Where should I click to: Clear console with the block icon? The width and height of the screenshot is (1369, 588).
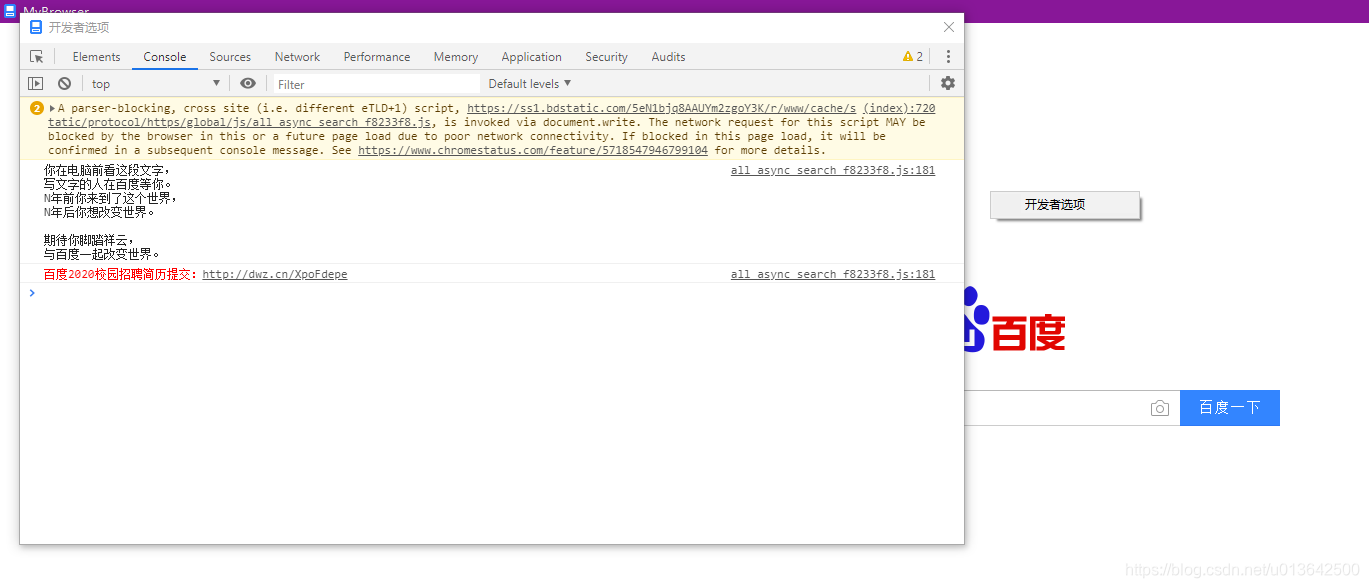click(64, 84)
